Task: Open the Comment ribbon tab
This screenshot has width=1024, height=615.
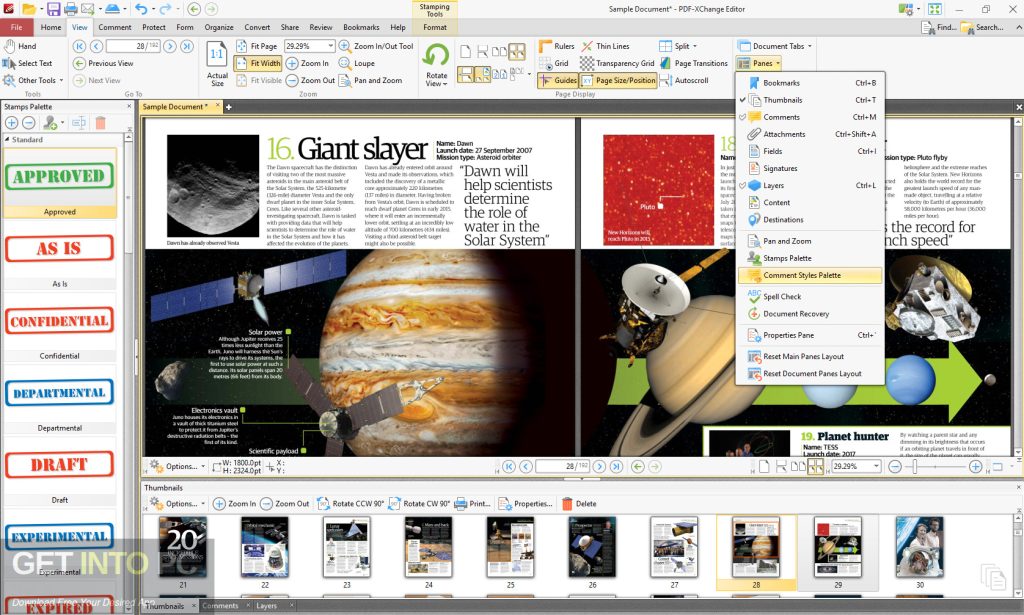Action: pyautogui.click(x=115, y=27)
